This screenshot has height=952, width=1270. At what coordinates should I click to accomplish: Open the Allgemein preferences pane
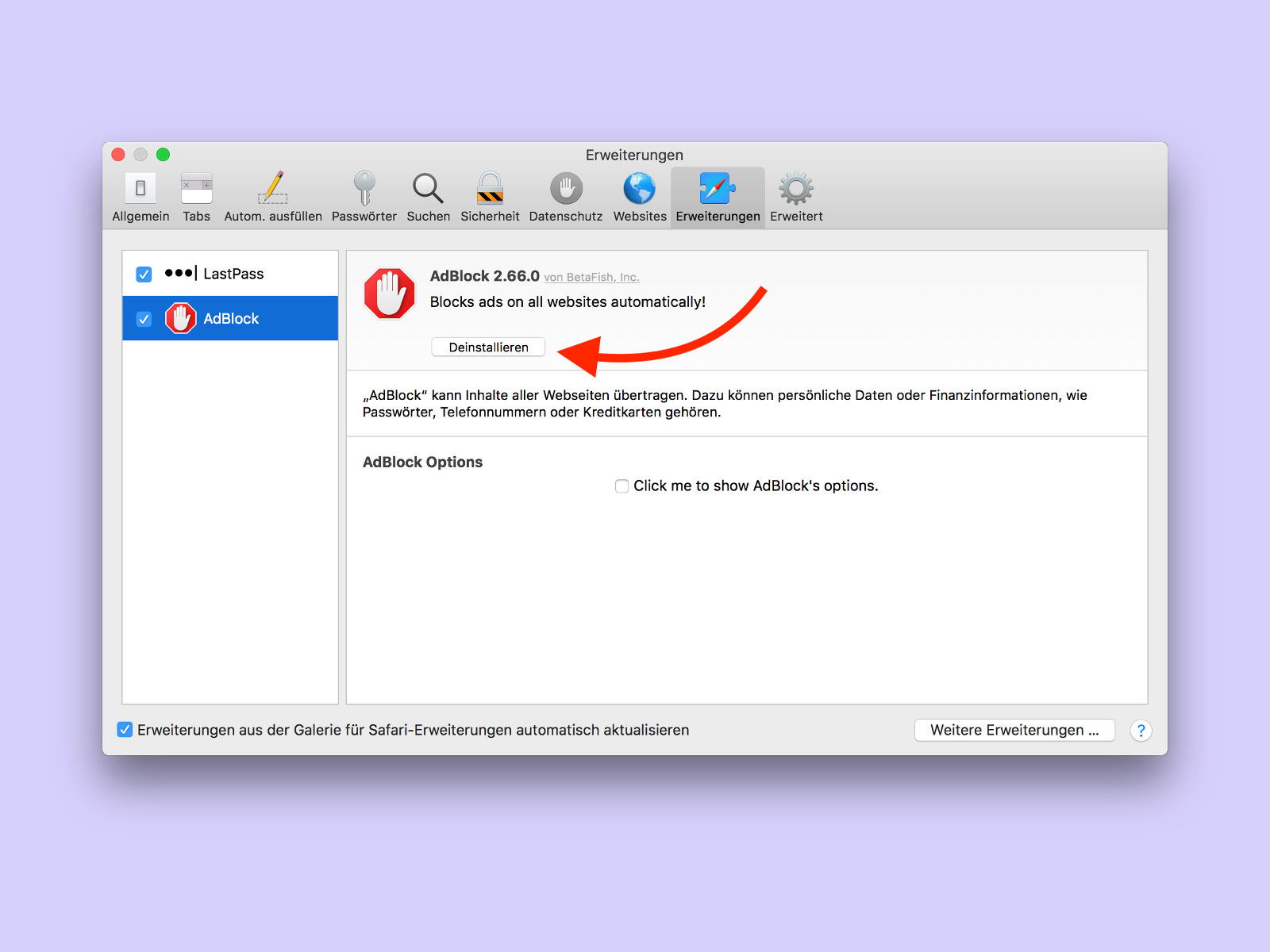(140, 198)
